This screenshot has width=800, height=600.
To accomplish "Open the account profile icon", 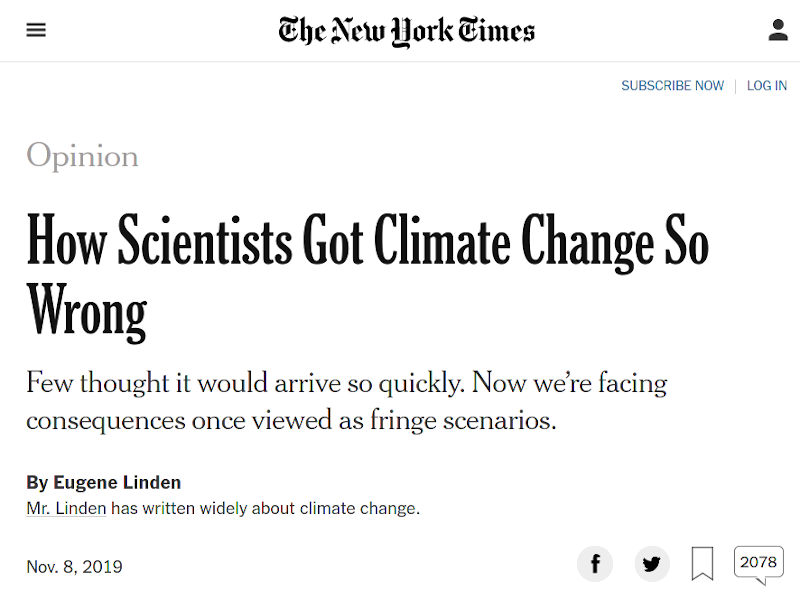I will (x=778, y=29).
